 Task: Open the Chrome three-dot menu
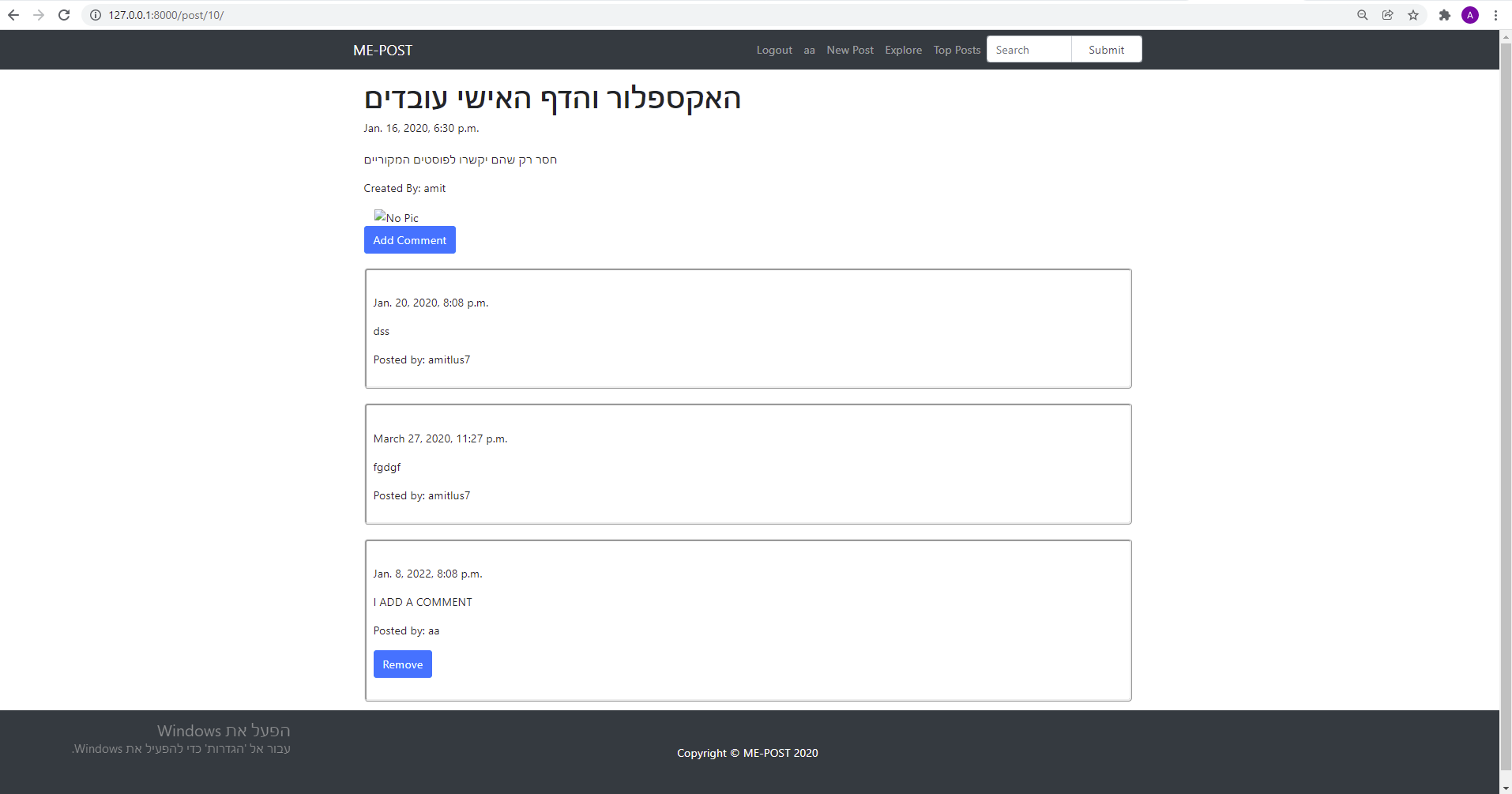1496,14
